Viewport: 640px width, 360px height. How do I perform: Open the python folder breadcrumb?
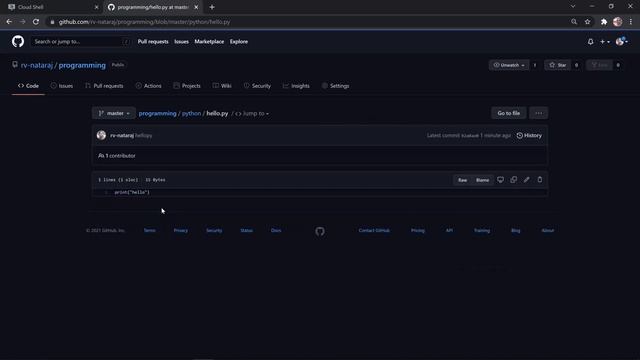tap(191, 113)
